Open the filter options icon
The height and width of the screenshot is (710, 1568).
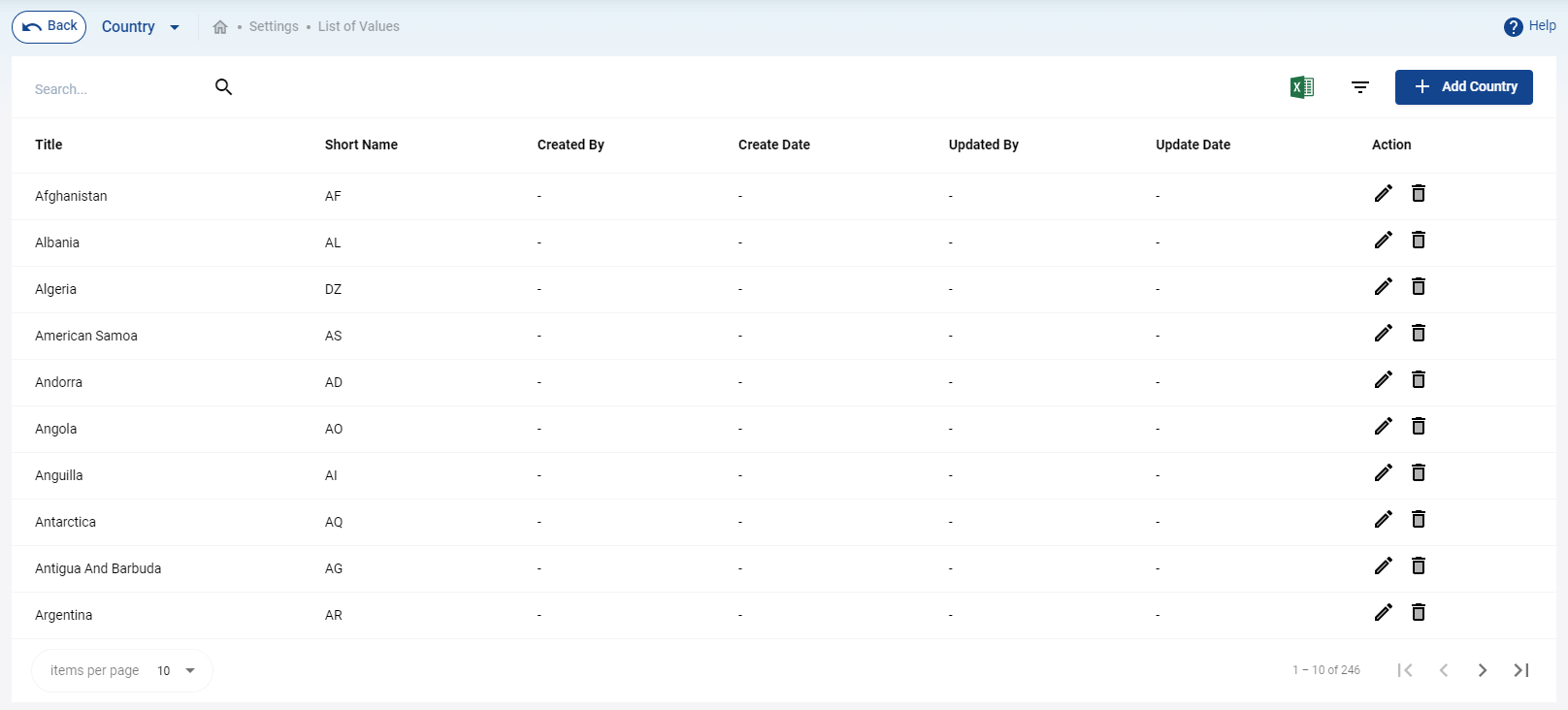[x=1360, y=87]
